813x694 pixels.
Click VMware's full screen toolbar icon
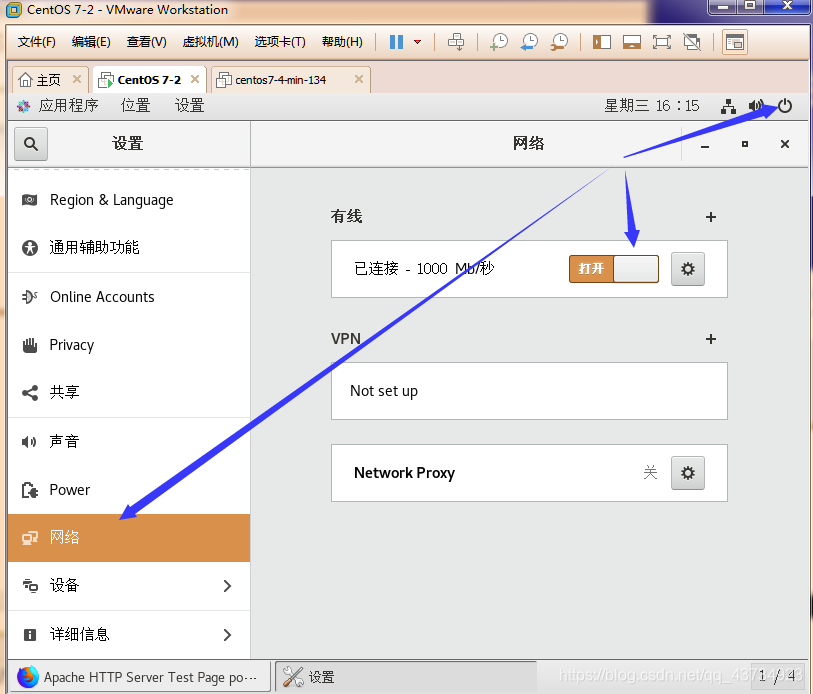click(x=660, y=42)
